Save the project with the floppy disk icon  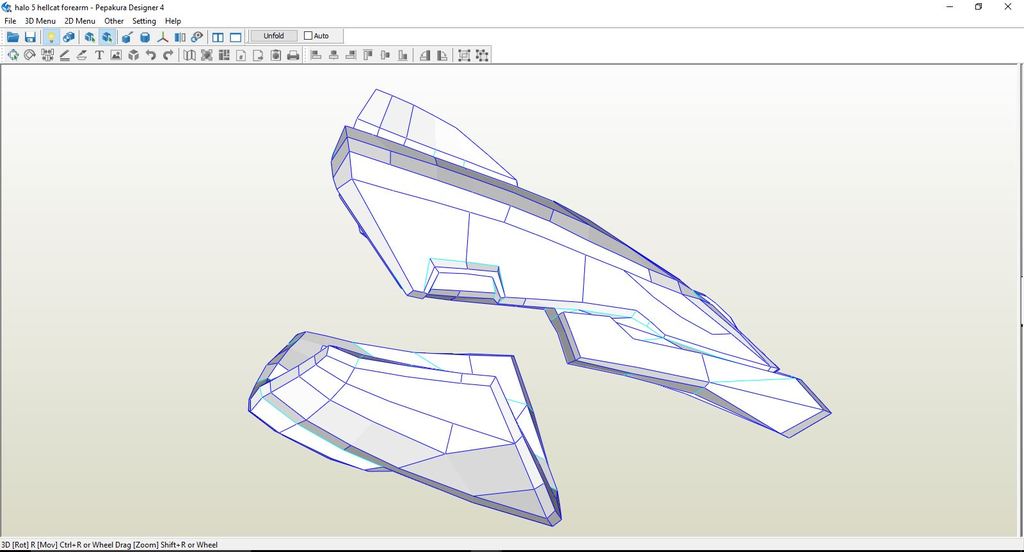(x=30, y=37)
